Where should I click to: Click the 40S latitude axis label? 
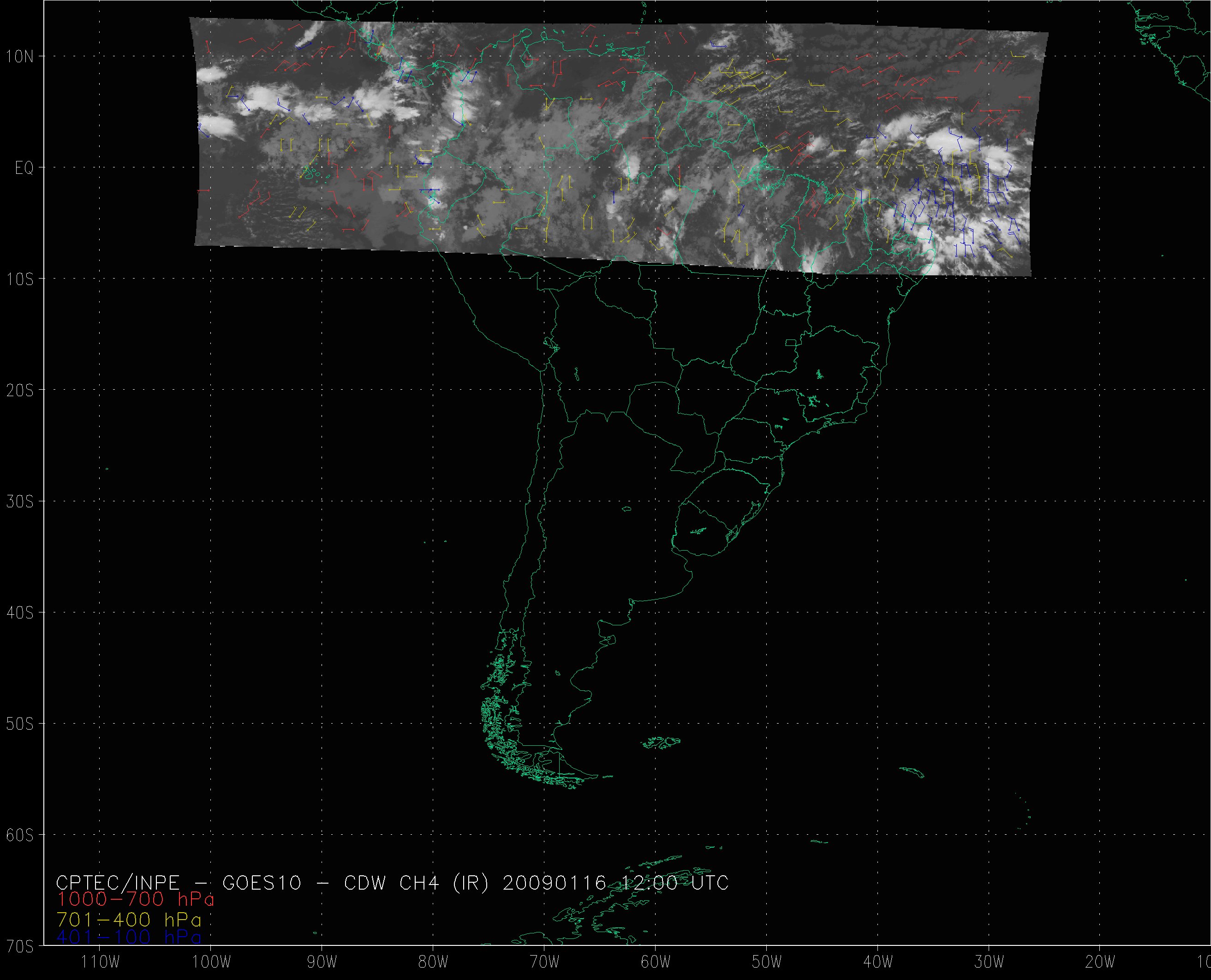(20, 612)
